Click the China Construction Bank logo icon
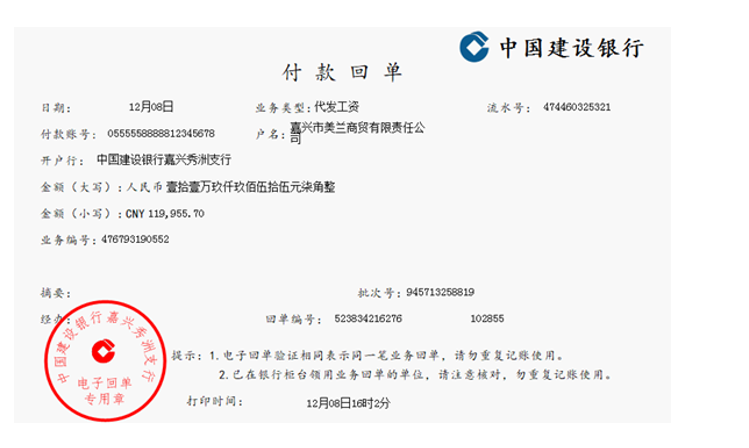Viewport: 749px width, 448px height. pyautogui.click(x=474, y=47)
